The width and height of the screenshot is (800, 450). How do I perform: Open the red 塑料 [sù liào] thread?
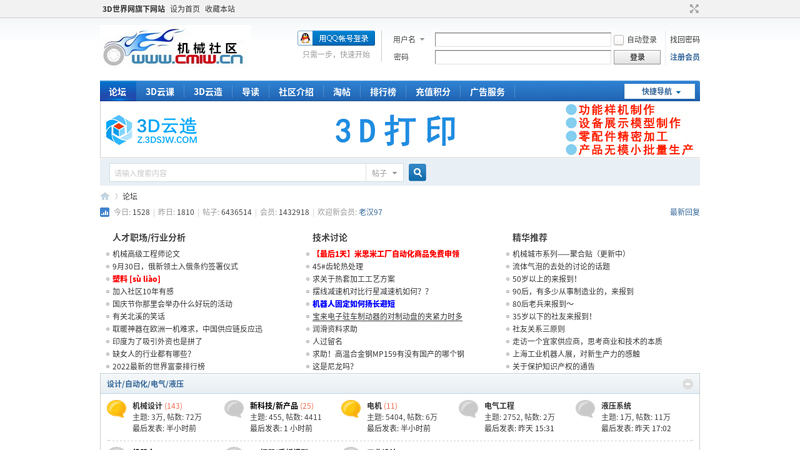[137, 279]
